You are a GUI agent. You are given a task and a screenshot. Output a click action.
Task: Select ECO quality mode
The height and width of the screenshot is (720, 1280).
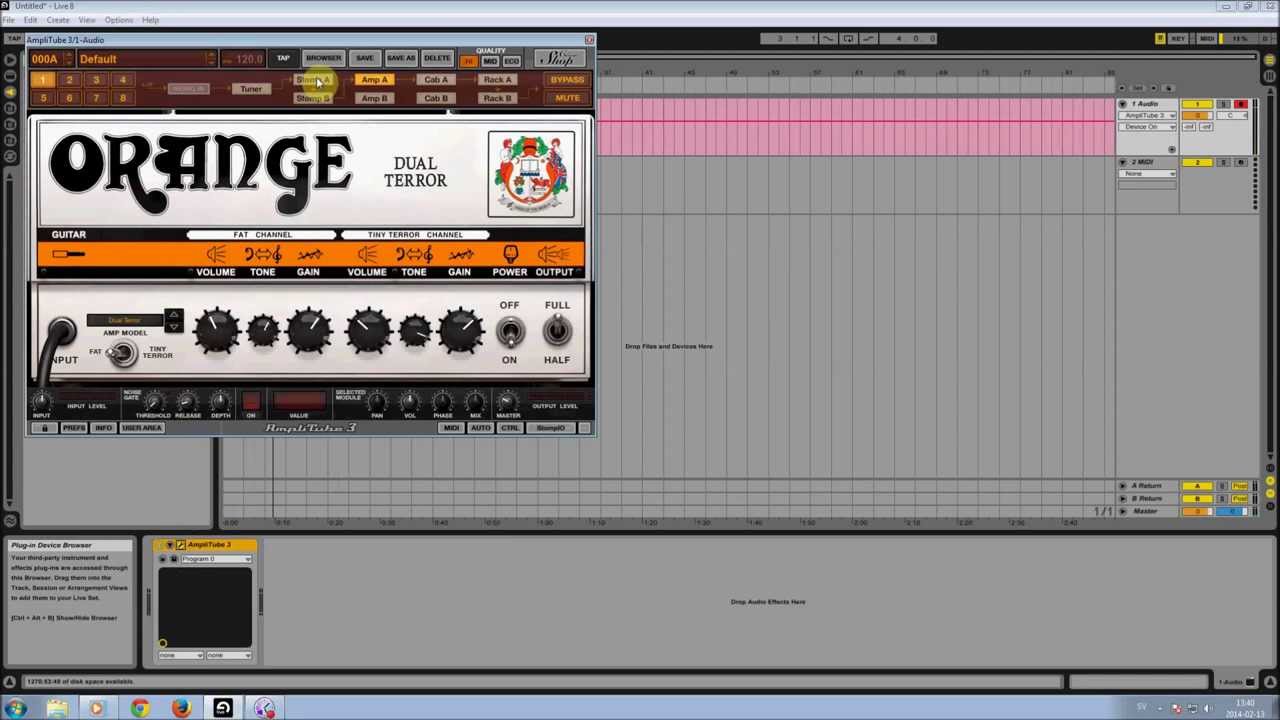pos(511,61)
